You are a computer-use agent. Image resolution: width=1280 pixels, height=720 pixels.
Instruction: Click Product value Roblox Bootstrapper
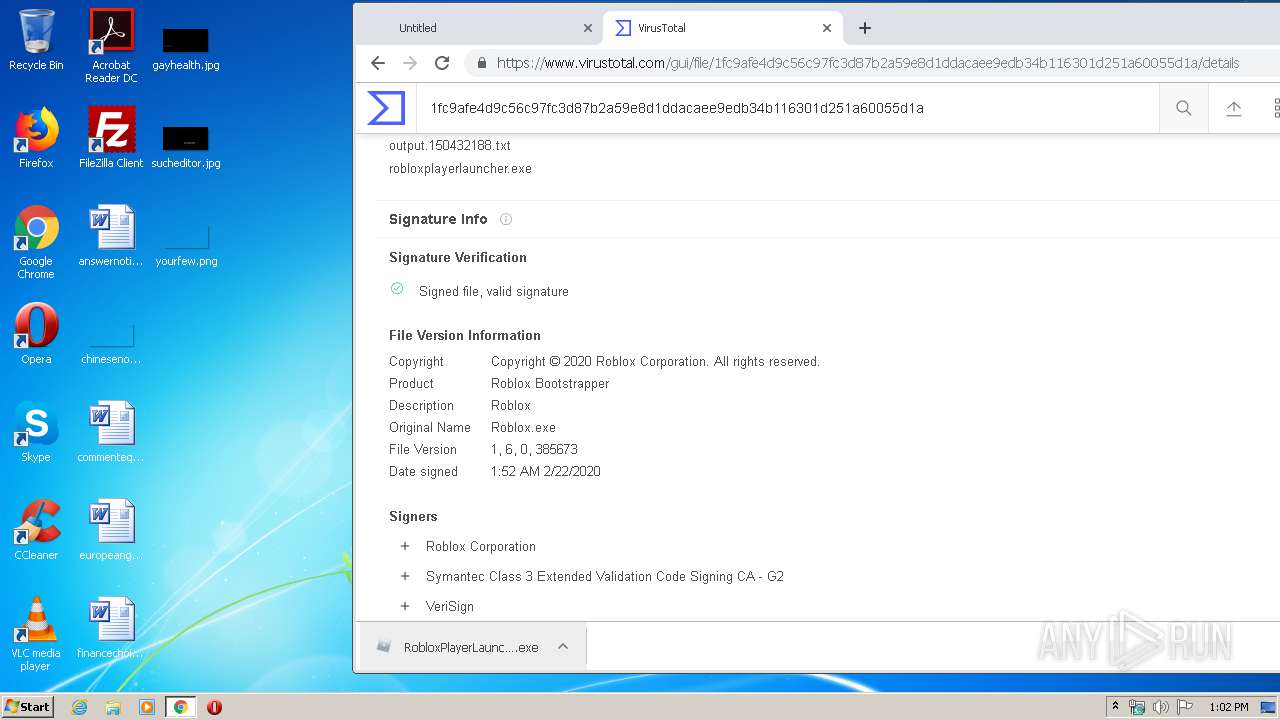(x=550, y=383)
